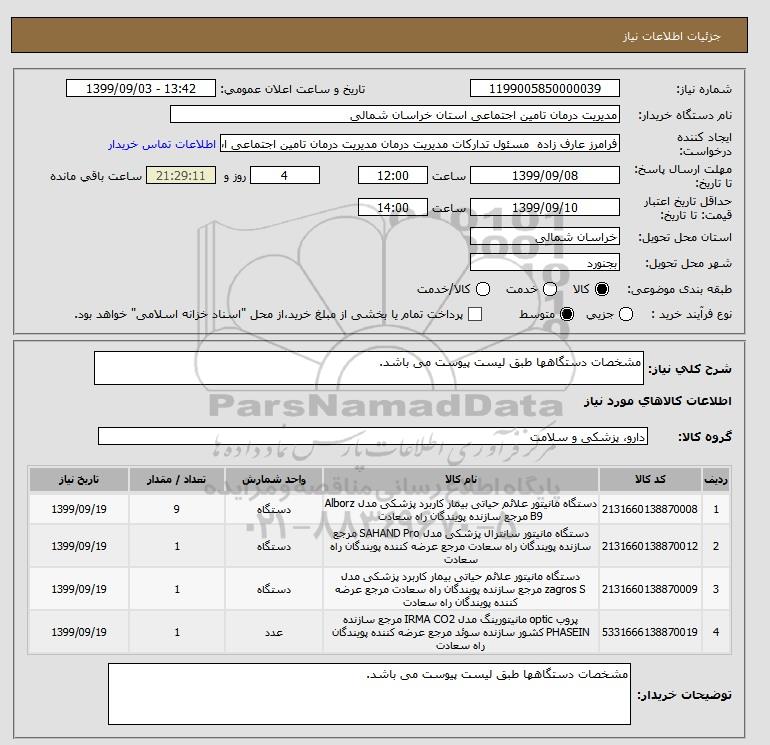This screenshot has height=745, width=770.
Task: Click the response deadline date 1399/09/08
Action: (545, 175)
